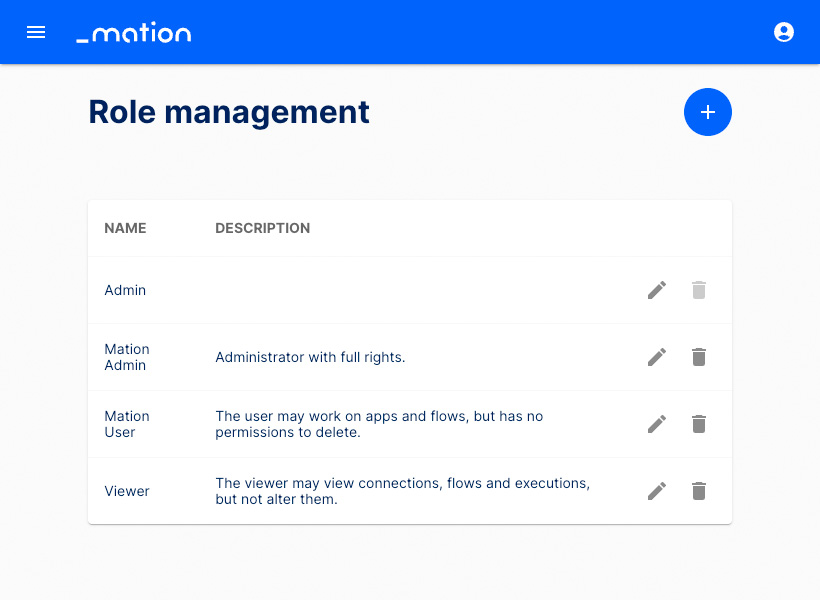Click the NAME column header
The image size is (820, 600).
(125, 228)
